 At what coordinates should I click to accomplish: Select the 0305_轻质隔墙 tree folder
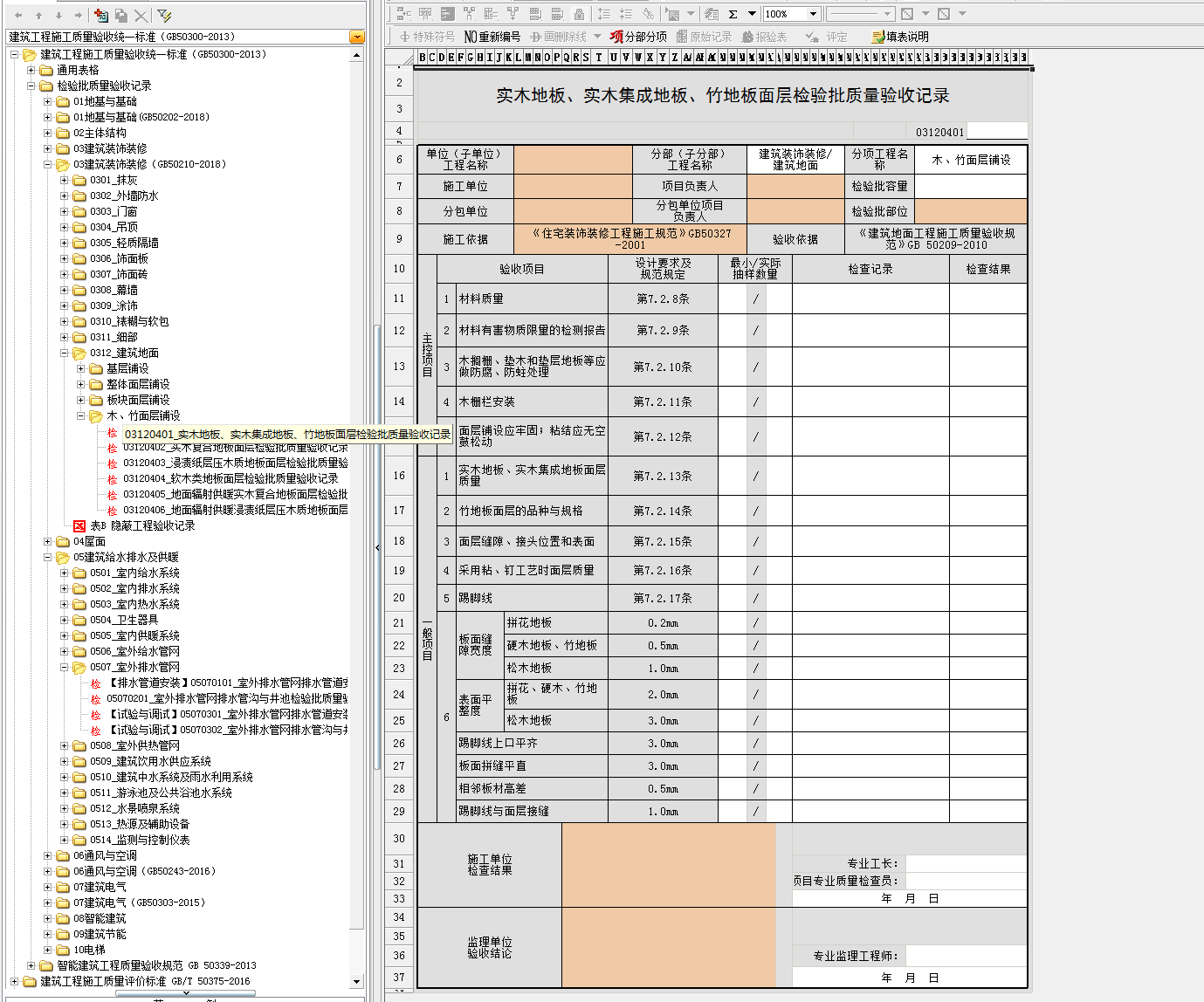coord(124,243)
